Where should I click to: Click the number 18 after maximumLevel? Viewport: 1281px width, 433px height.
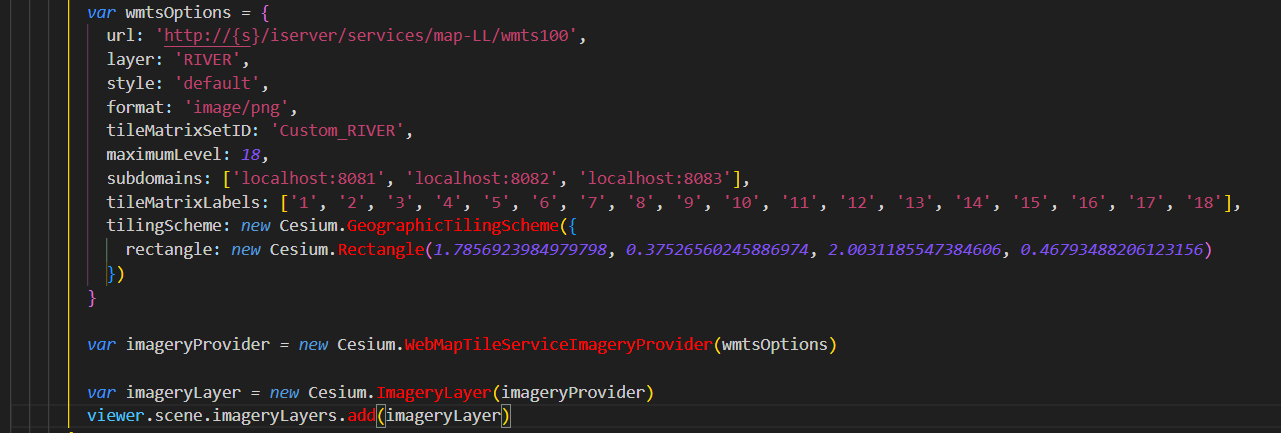coord(251,155)
